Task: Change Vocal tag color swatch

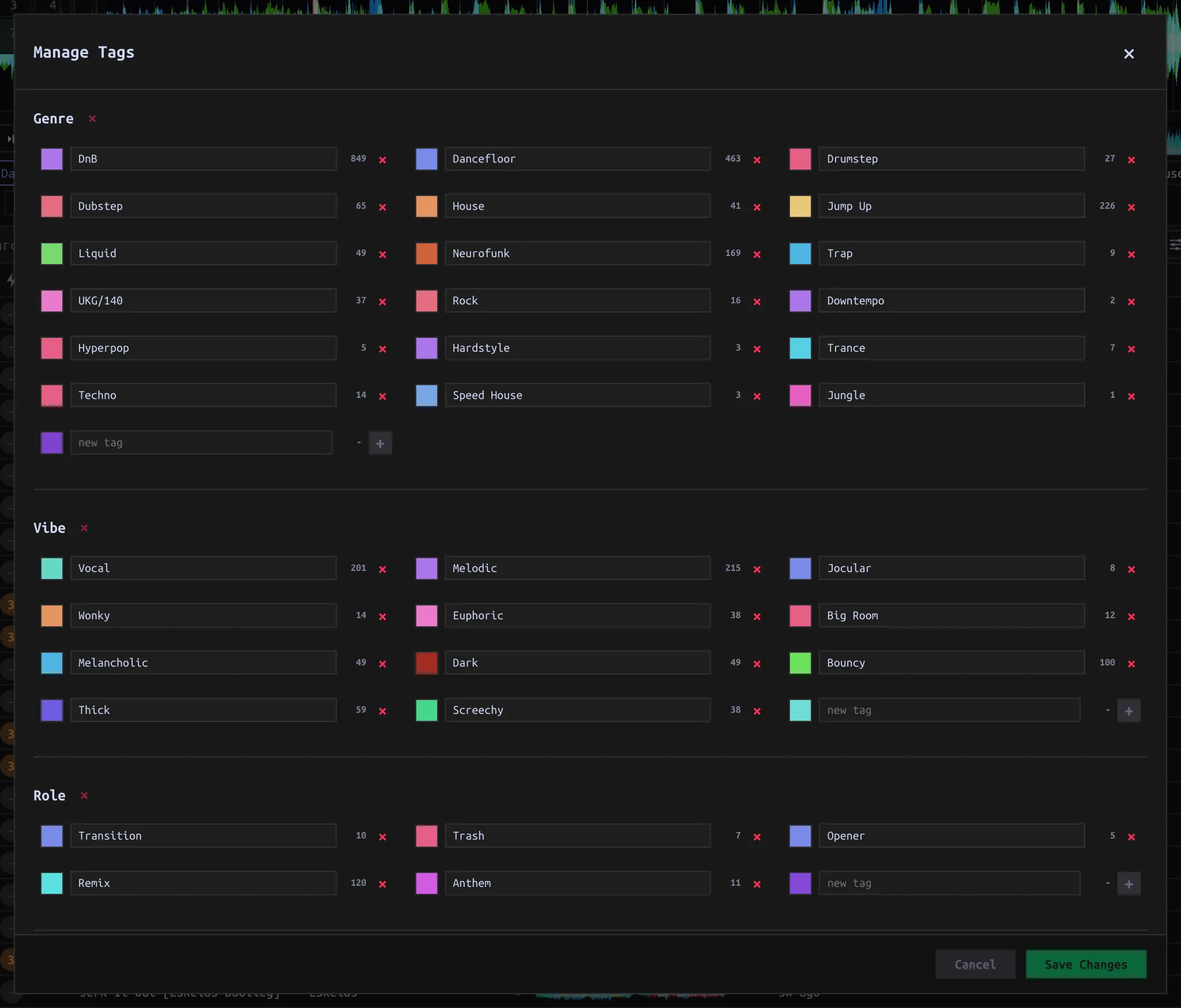Action: tap(52, 569)
